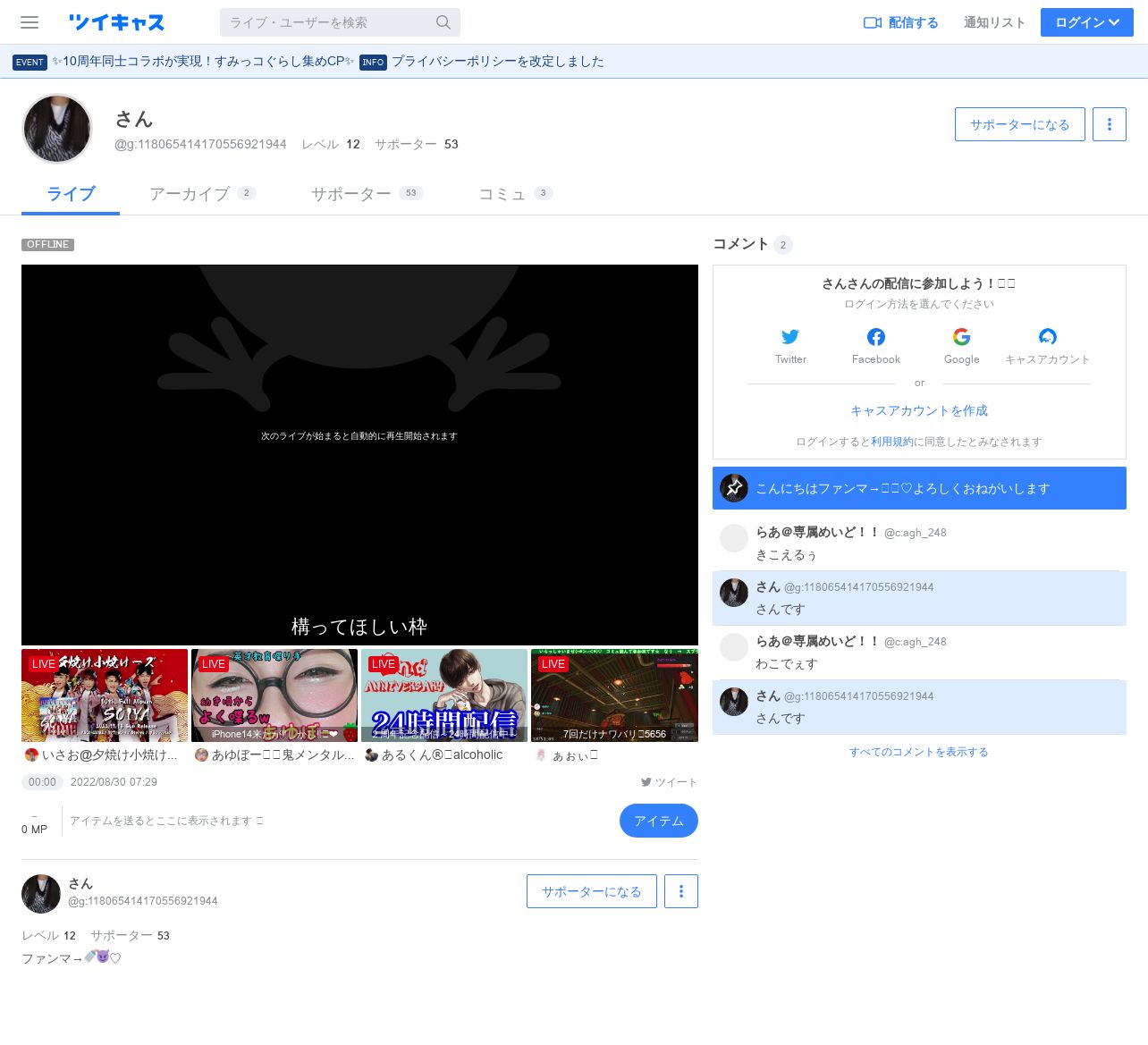Switch to the コミュ tab
Viewport: 1148px width, 1045px height.
[515, 194]
